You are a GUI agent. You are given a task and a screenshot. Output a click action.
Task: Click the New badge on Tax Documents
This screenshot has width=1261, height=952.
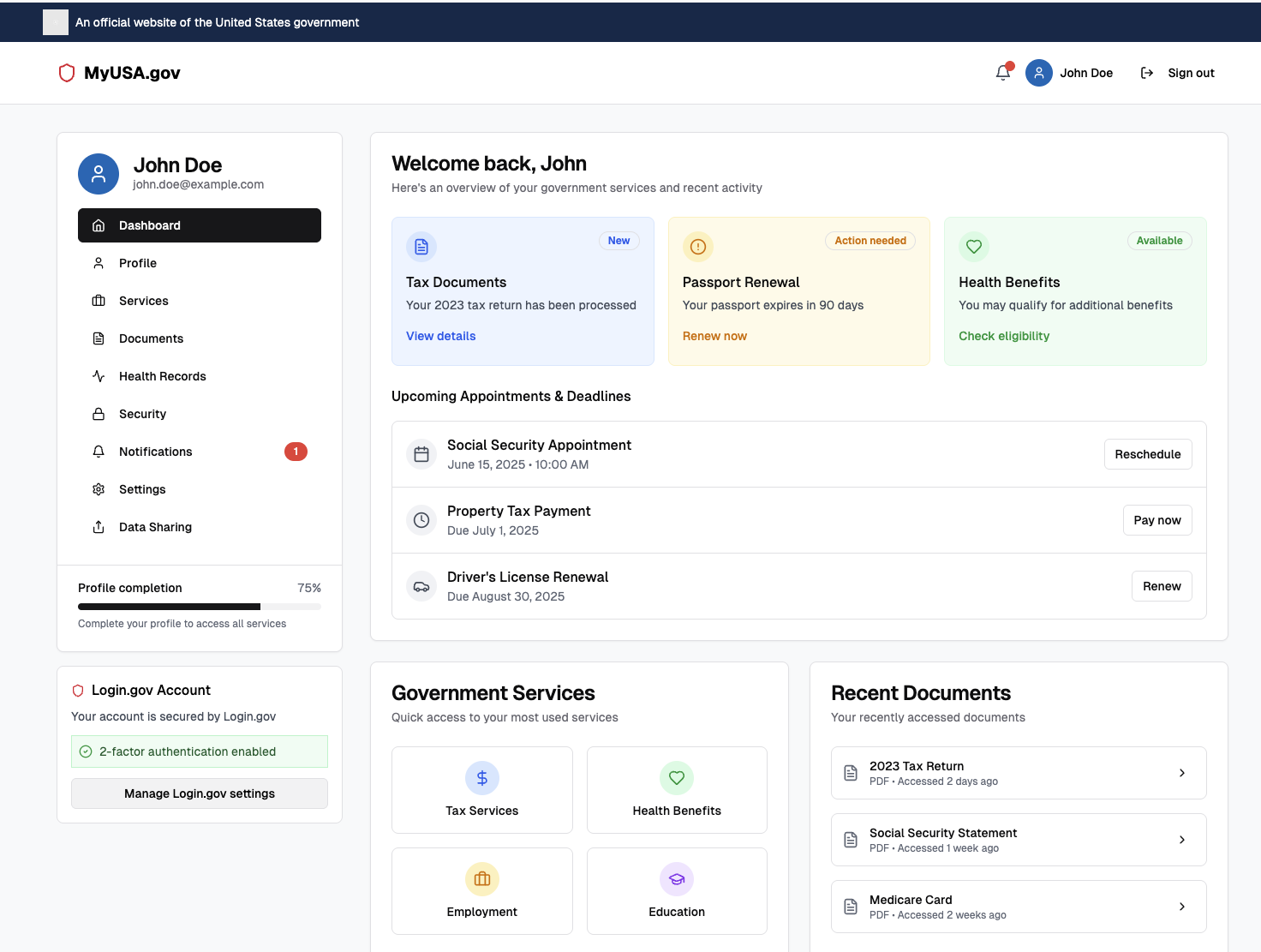(x=619, y=241)
